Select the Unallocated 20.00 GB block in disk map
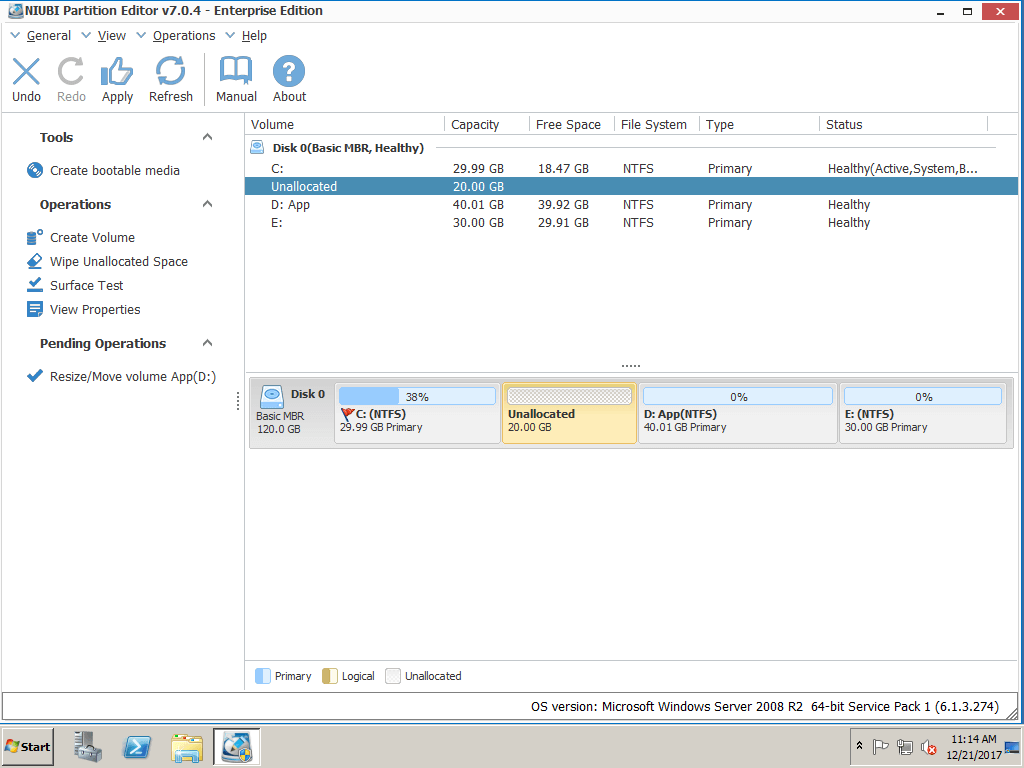Image resolution: width=1024 pixels, height=768 pixels. coord(569,413)
